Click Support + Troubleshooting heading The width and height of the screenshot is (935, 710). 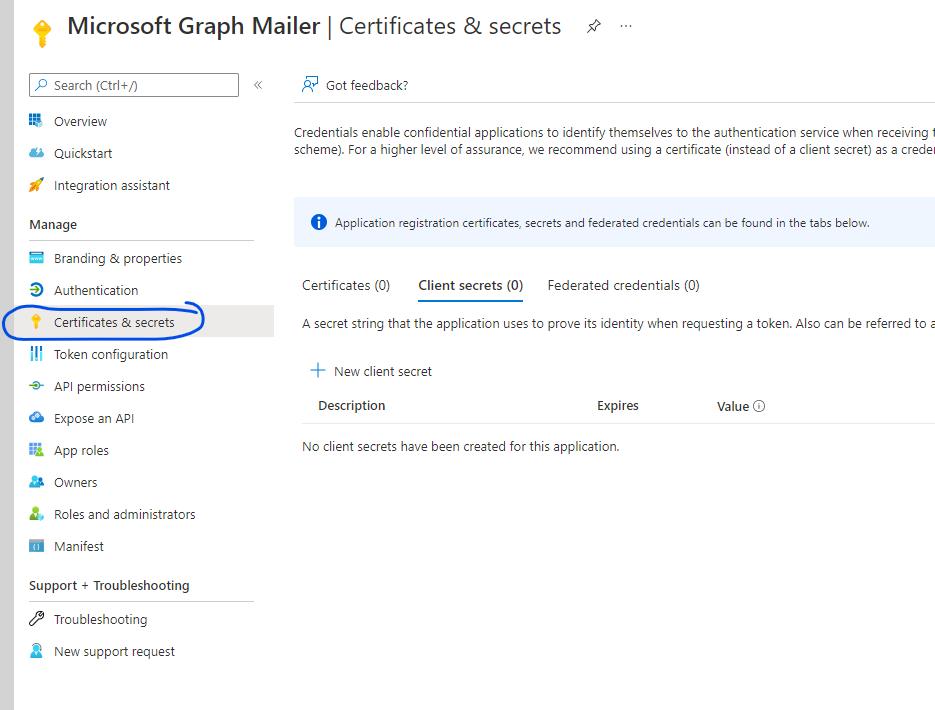tap(109, 585)
